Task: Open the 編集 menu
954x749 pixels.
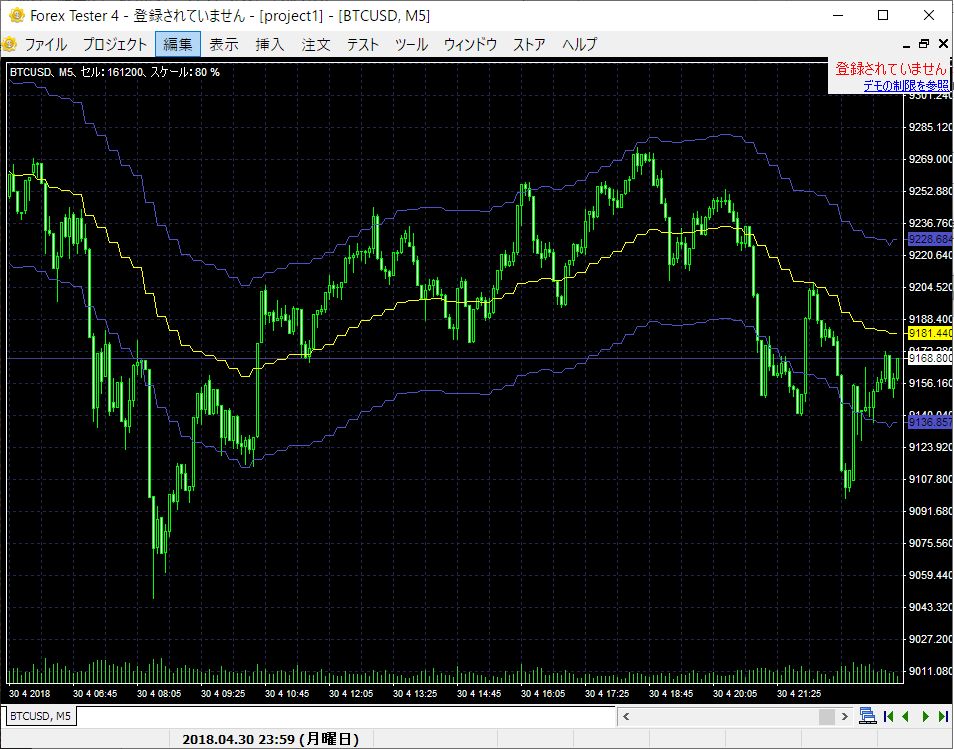Action: [x=178, y=44]
